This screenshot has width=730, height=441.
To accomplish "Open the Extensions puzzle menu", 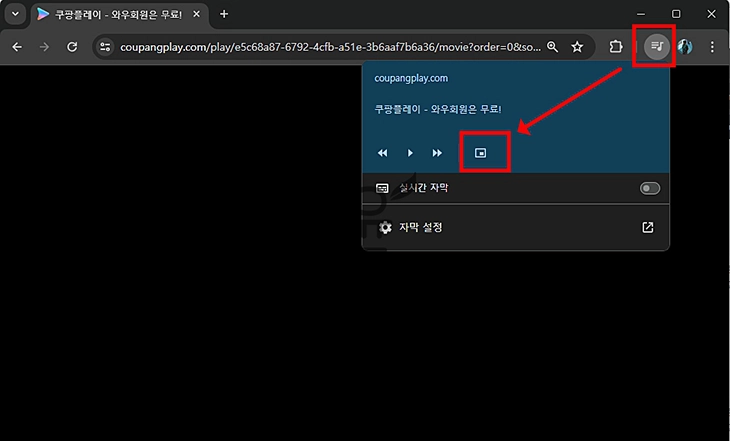I will (x=615, y=47).
